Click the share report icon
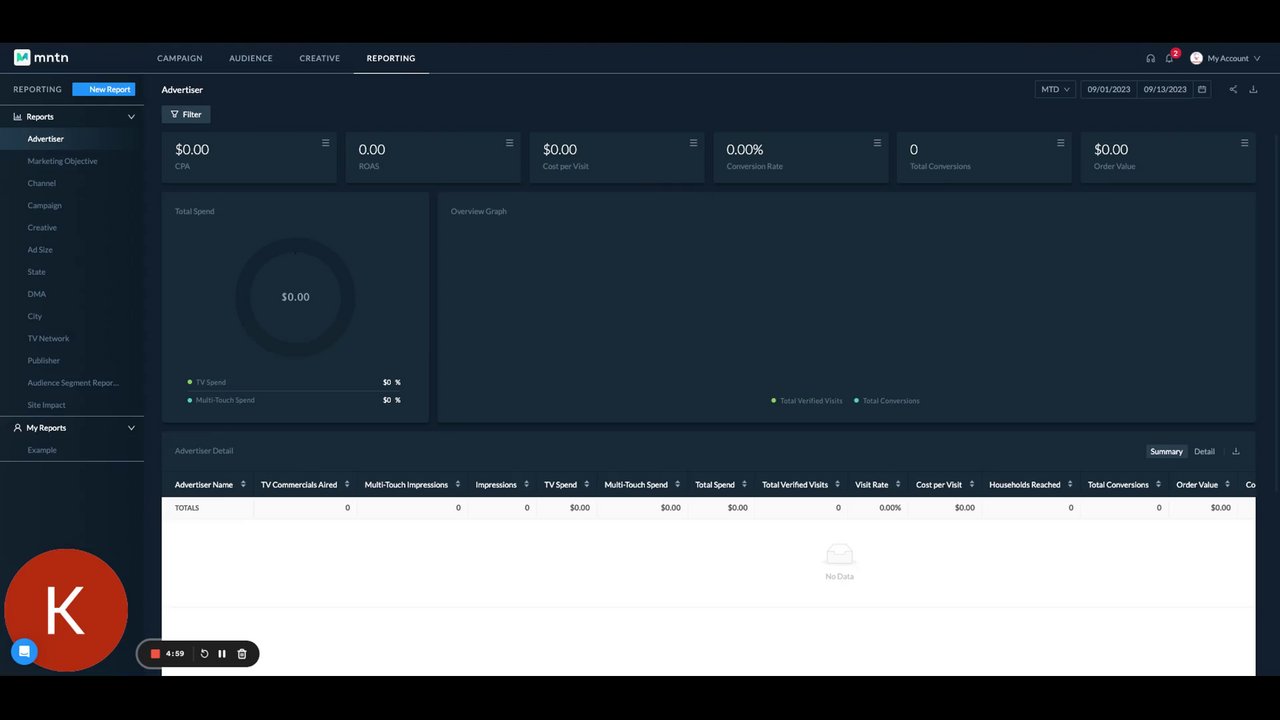Viewport: 1280px width, 720px height. (x=1233, y=89)
